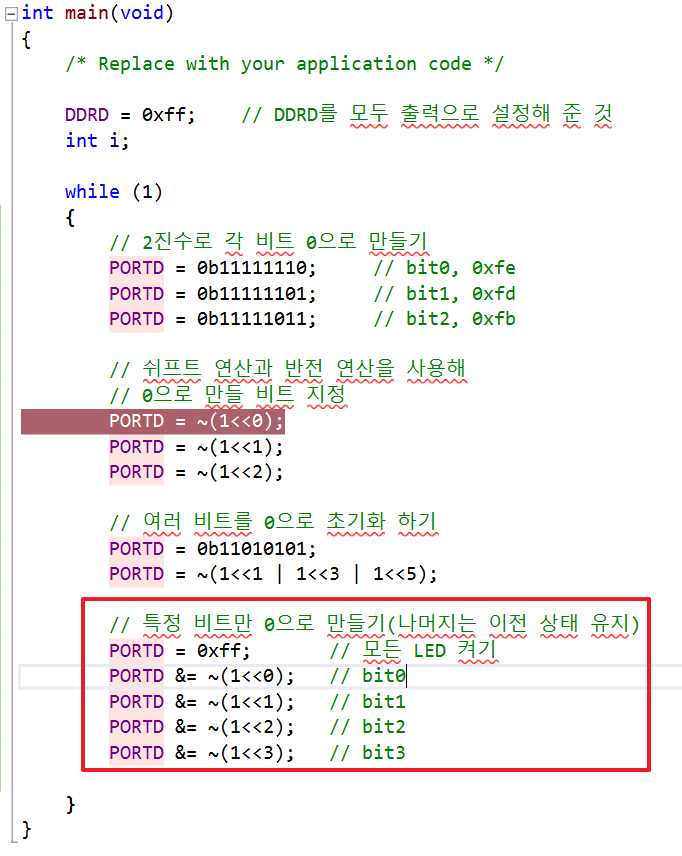This screenshot has width=682, height=856.
Task: Click the 'while (1)' line
Action: pos(114,192)
